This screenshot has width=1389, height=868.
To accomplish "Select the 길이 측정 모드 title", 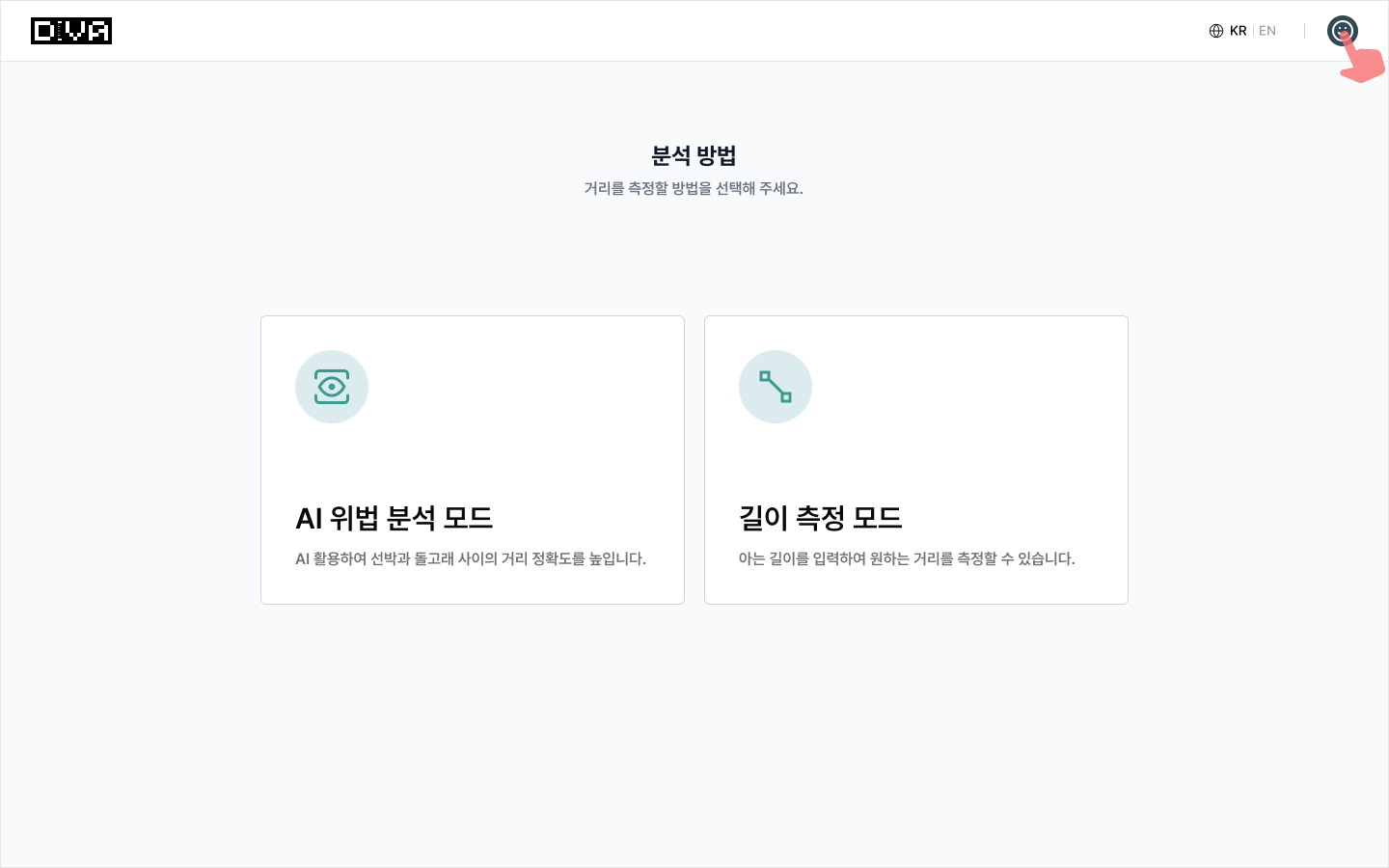I will tap(820, 518).
